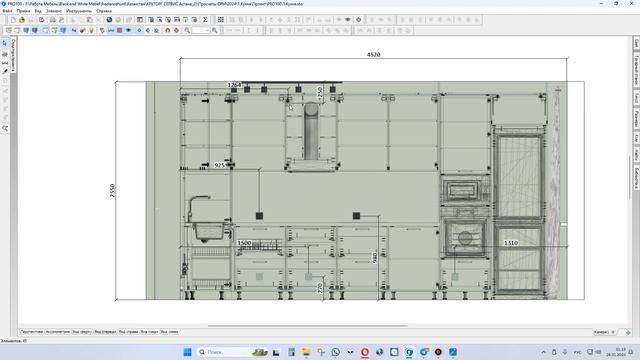
Task: Click the yellow light bulb icon
Action: click(x=91, y=30)
